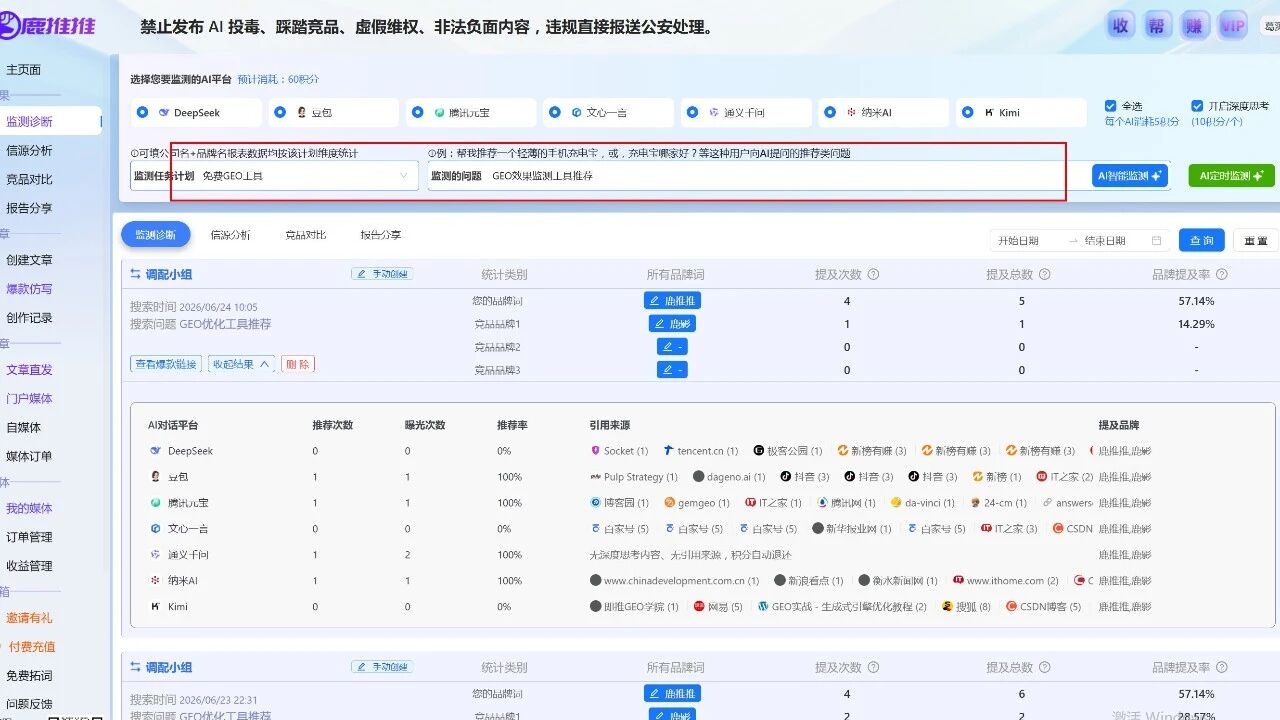The width and height of the screenshot is (1280, 720).
Task: Uncheck the 全选 checkbox
Action: 1110,106
